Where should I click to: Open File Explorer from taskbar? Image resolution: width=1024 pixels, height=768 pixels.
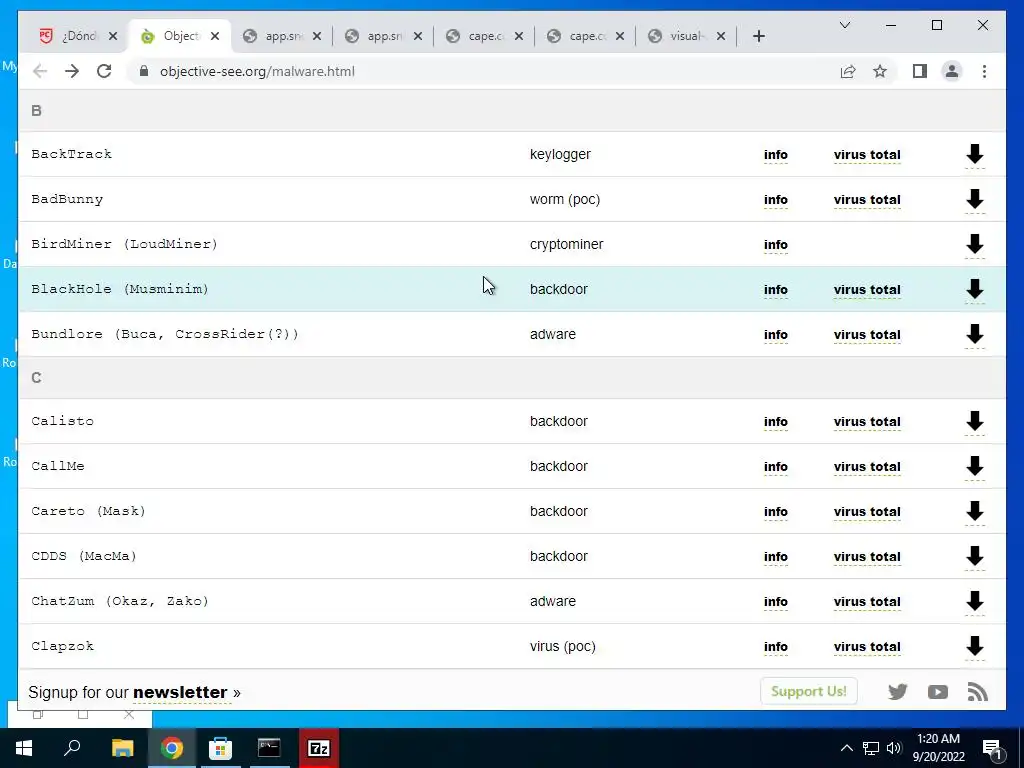tap(122, 748)
